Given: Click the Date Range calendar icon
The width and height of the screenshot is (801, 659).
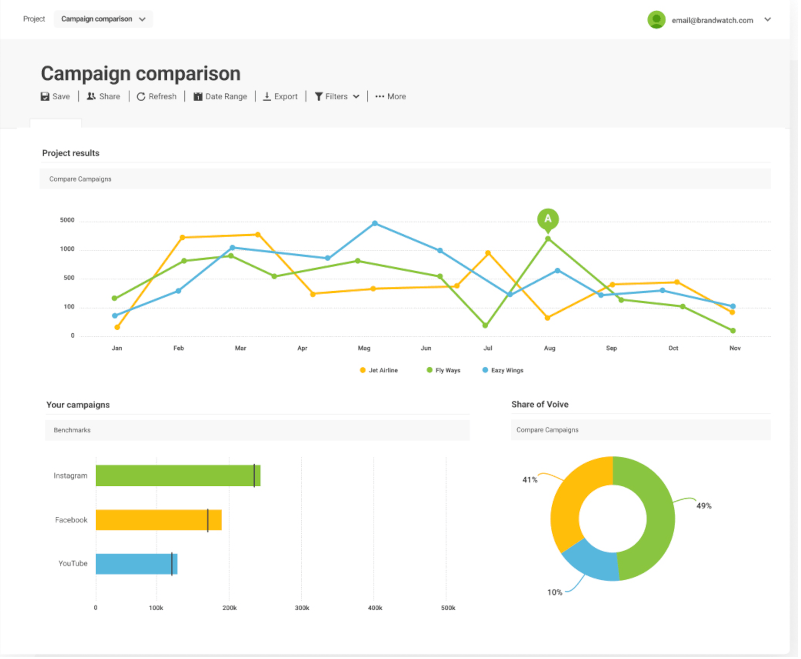Looking at the screenshot, I should pos(198,97).
